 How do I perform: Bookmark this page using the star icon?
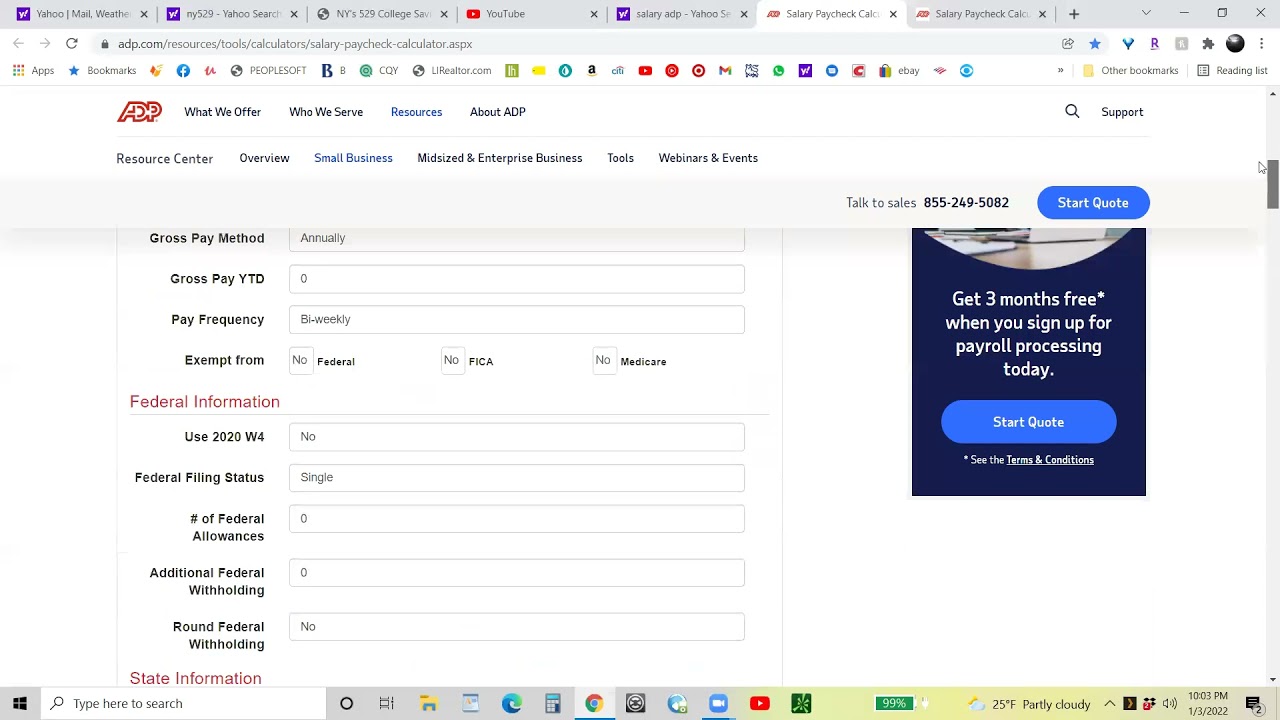coord(1095,44)
